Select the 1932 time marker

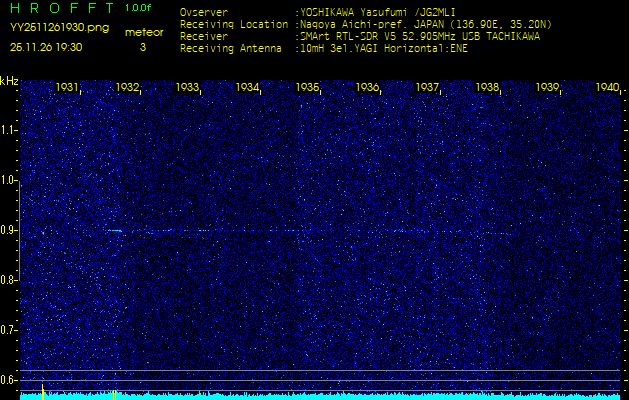(127, 88)
